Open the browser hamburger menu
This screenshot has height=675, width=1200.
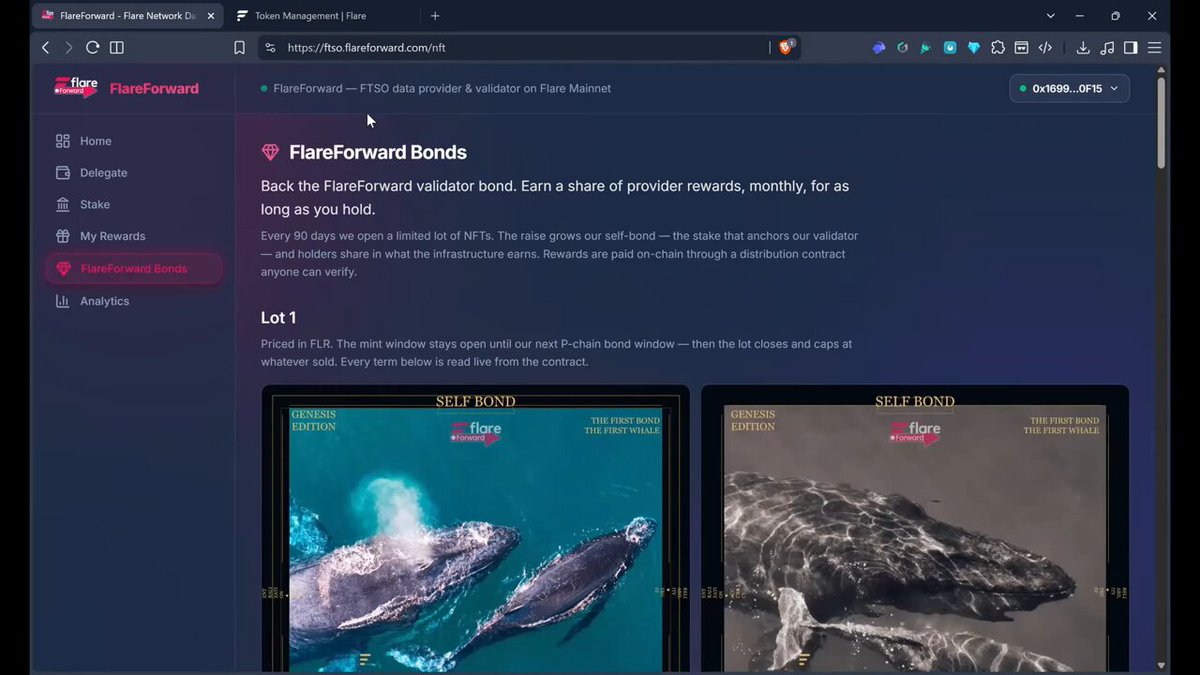[1154, 47]
